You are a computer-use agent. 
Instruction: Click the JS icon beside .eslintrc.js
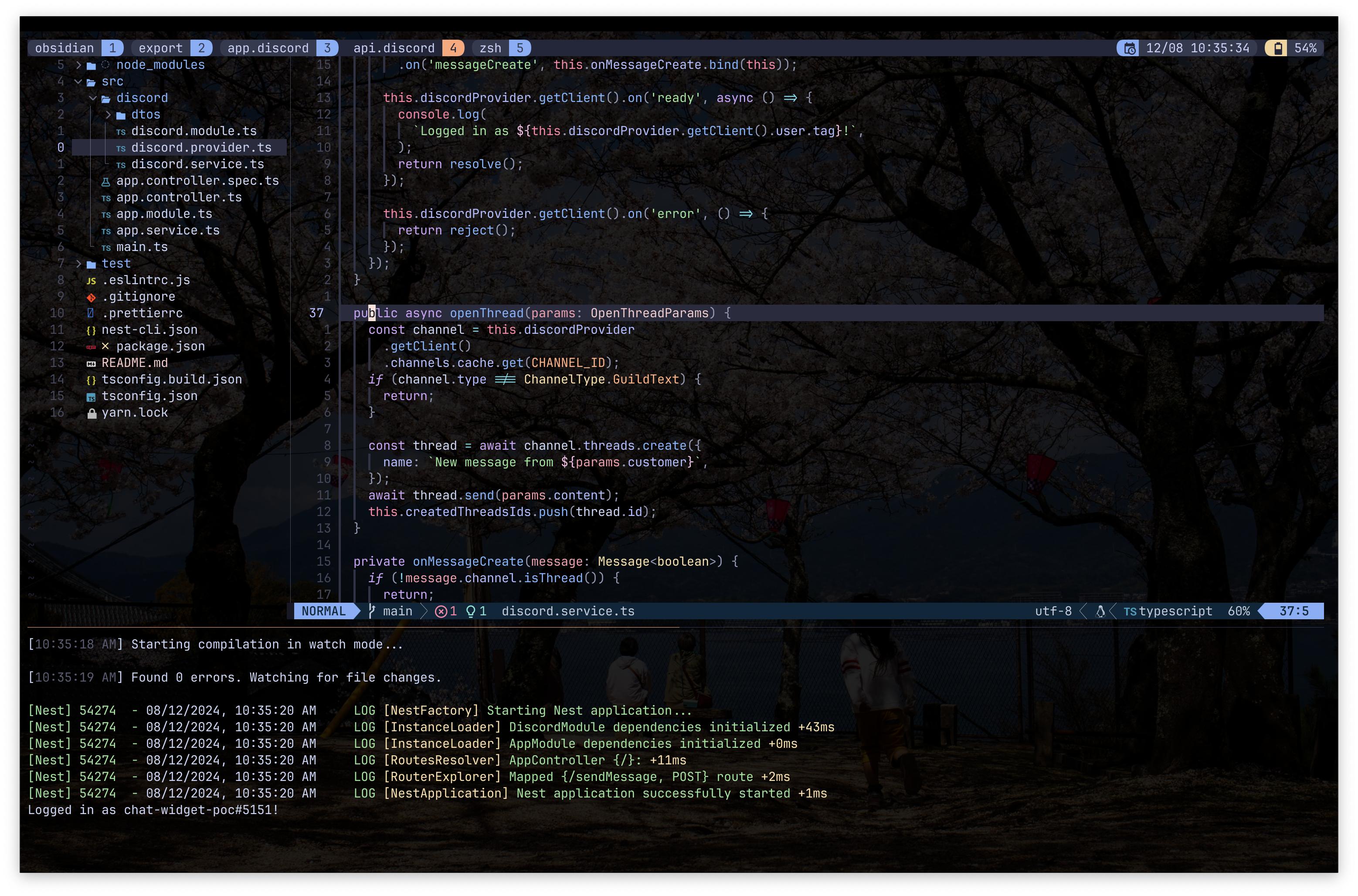91,281
